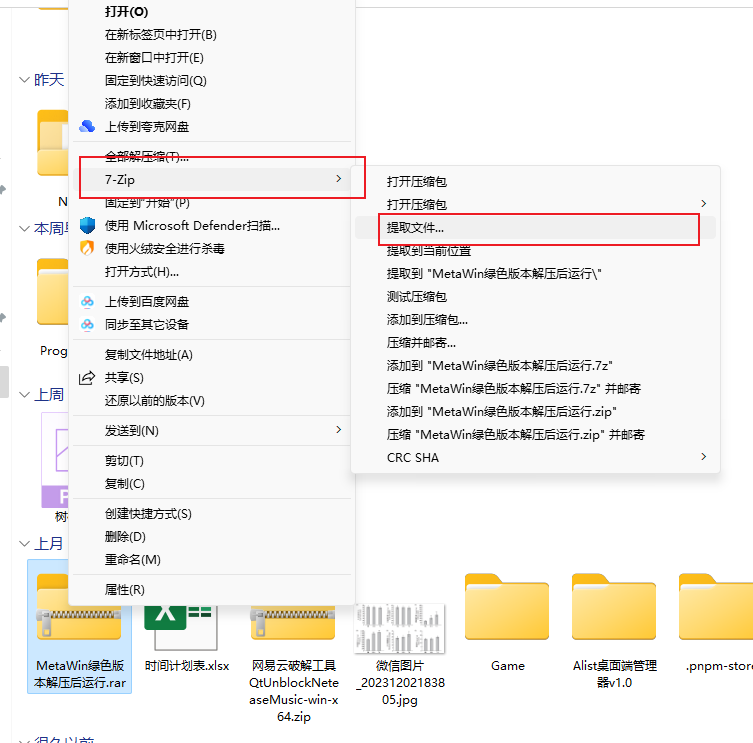The image size is (753, 743).
Task: Choose 压缩 "MetaWin绿色版本解压后运行.zip" 并邮寄
Action: pos(535,435)
